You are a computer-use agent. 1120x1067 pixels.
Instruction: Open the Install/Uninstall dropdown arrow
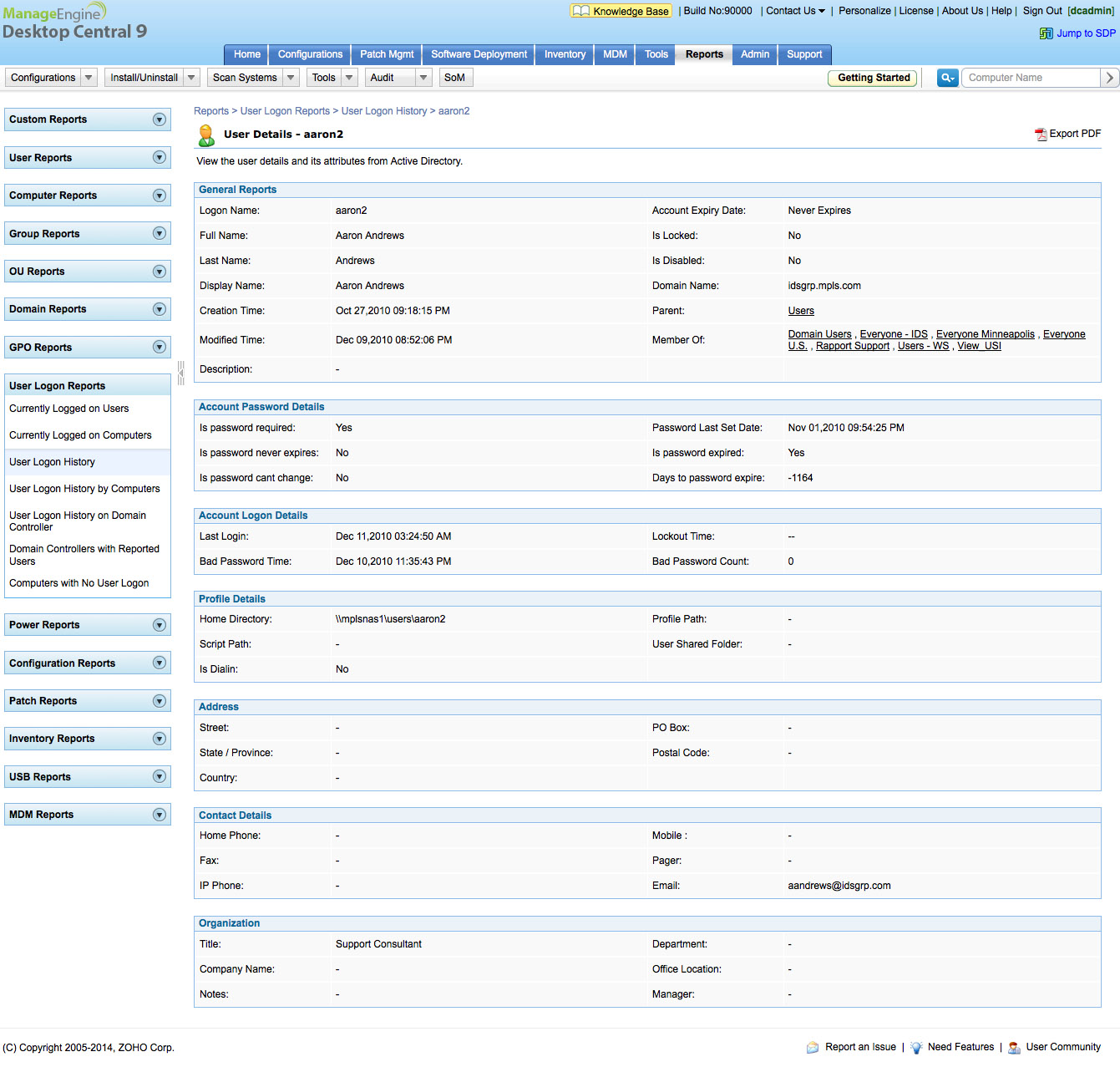click(192, 78)
